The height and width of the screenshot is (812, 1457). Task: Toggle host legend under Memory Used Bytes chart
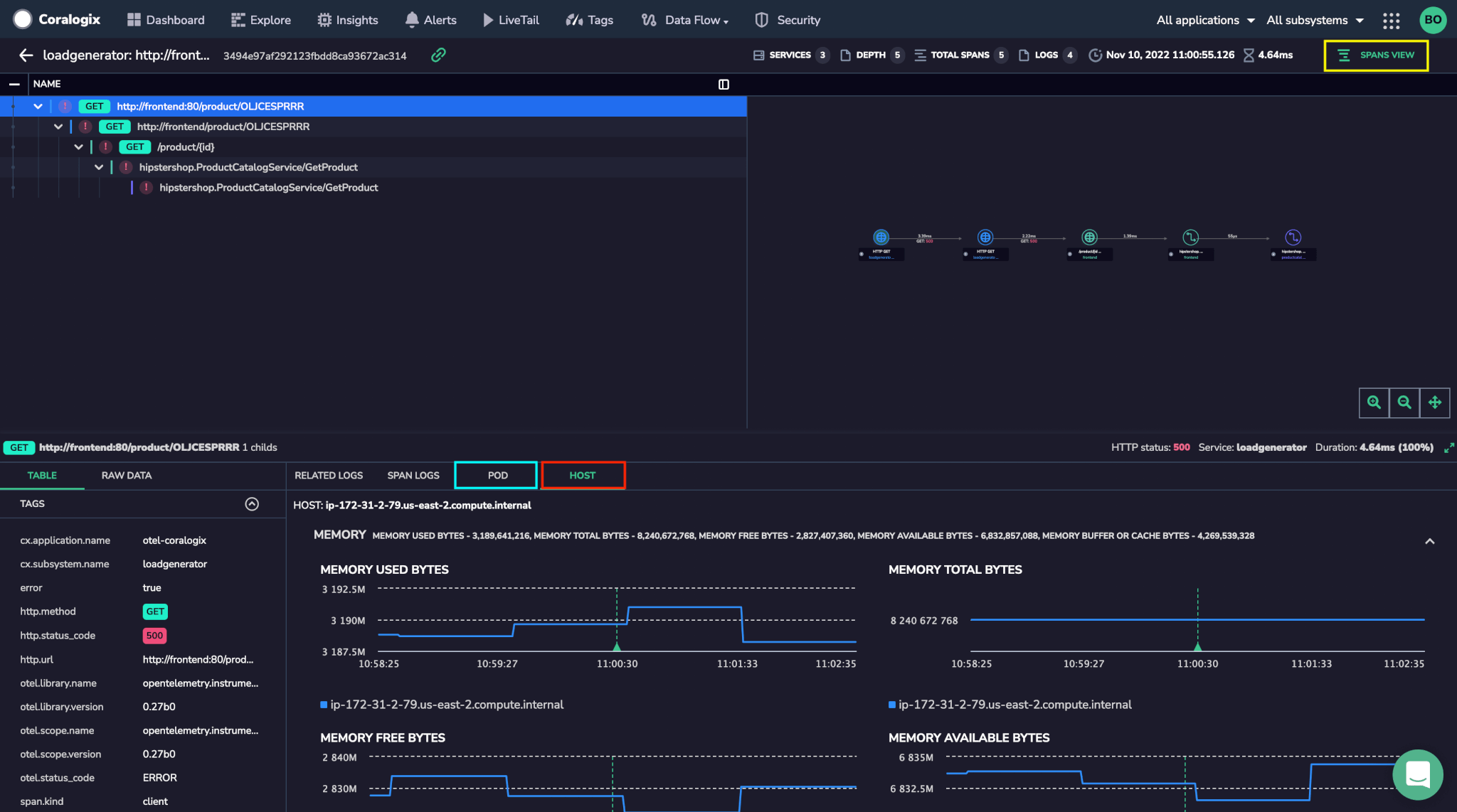tap(442, 705)
